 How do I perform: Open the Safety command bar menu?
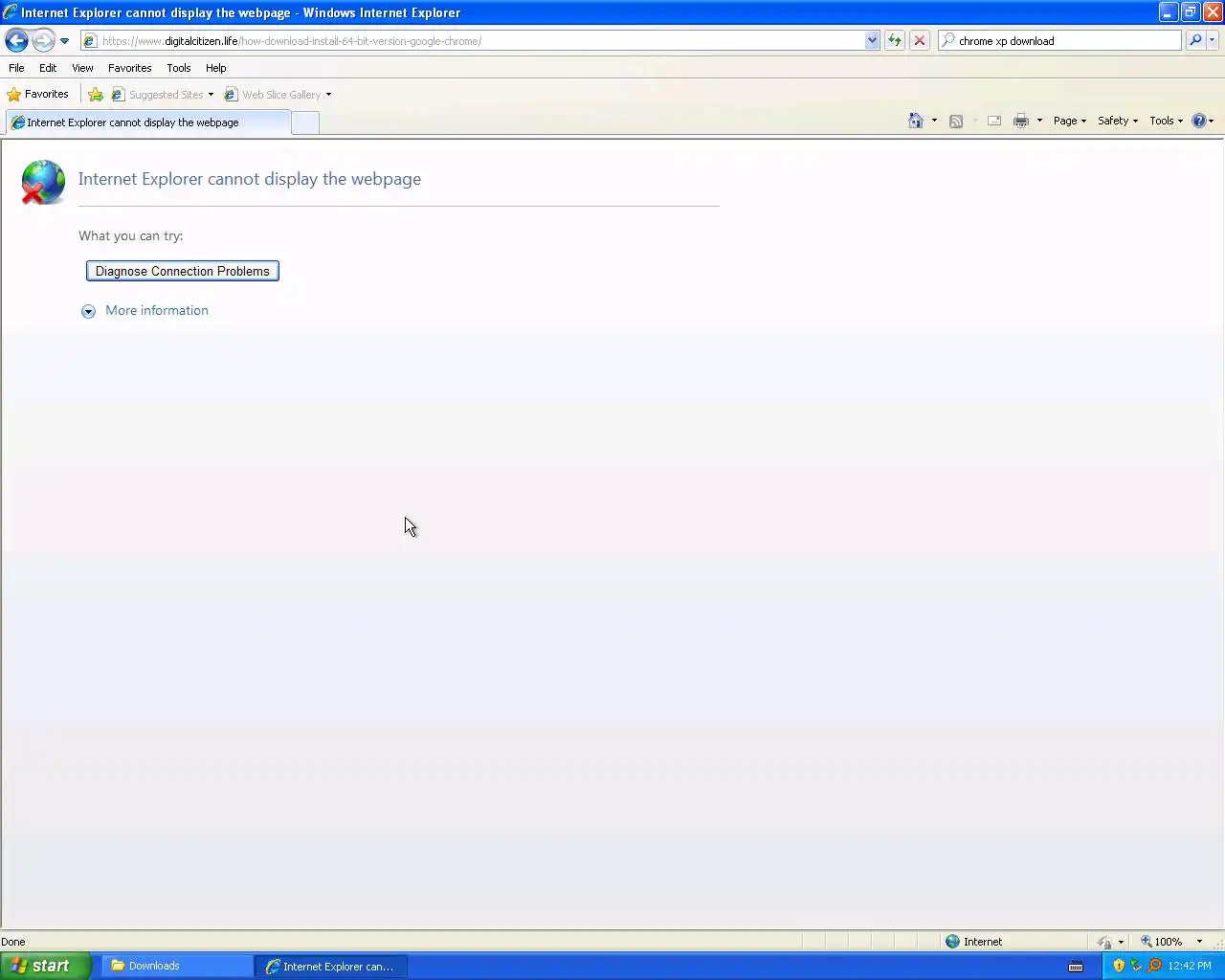pyautogui.click(x=1118, y=121)
